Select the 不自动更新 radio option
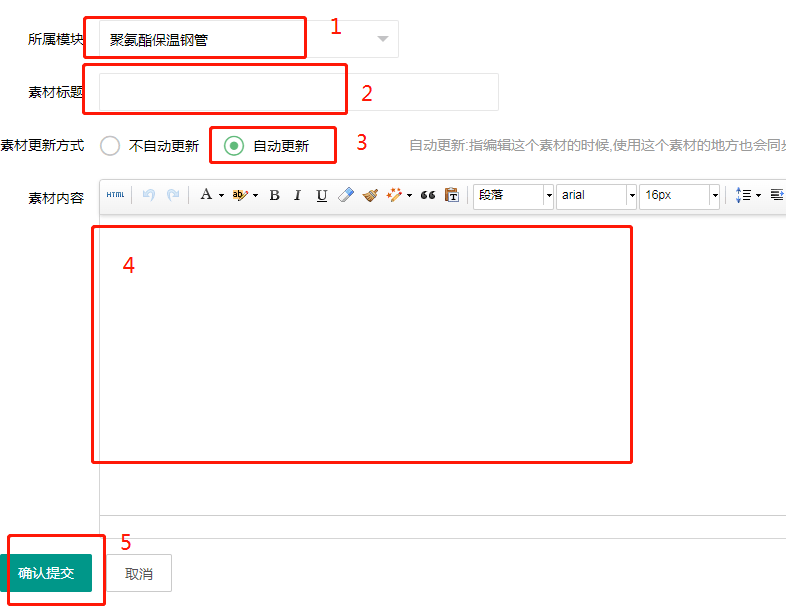Viewport: 786px width, 612px height. 111,146
